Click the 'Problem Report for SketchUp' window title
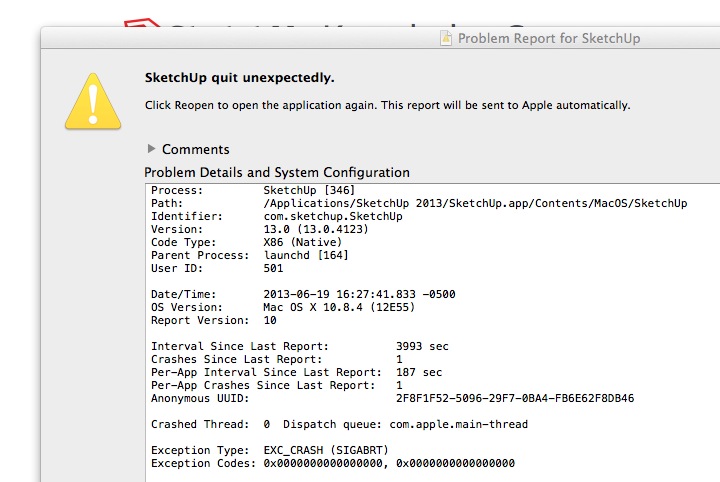This screenshot has width=720, height=482. point(549,39)
